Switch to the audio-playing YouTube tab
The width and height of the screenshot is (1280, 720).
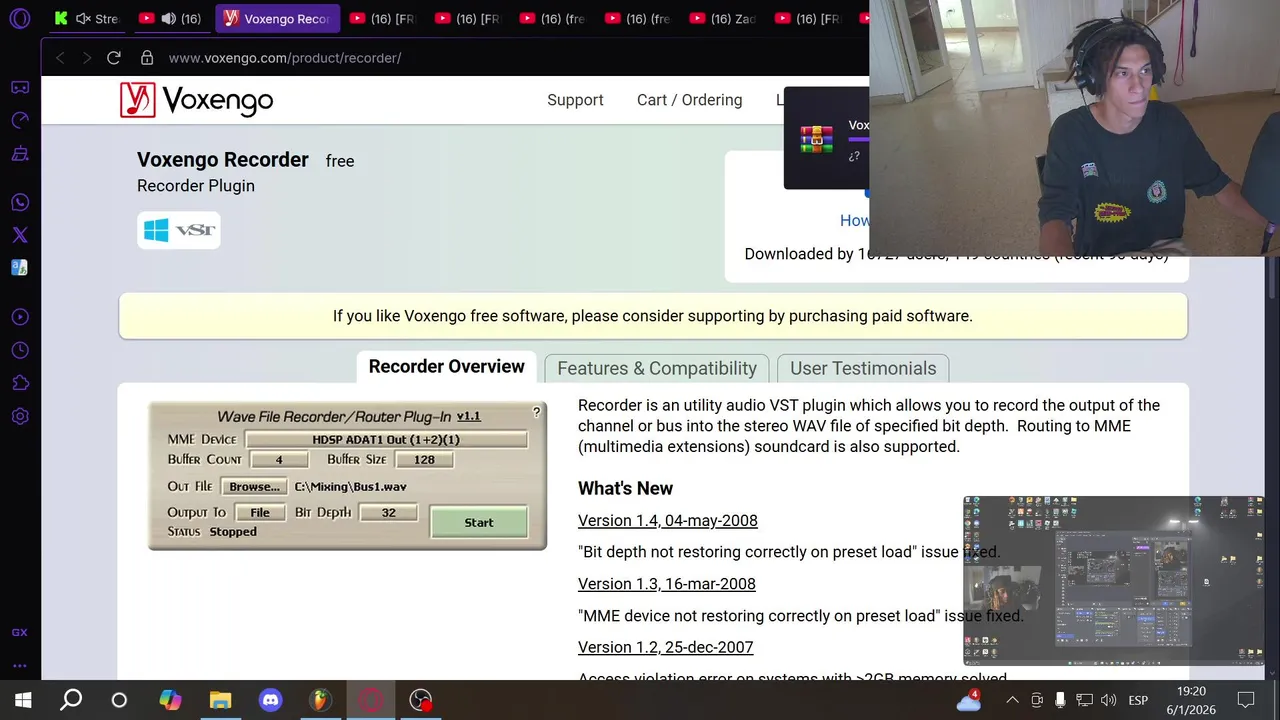point(171,18)
